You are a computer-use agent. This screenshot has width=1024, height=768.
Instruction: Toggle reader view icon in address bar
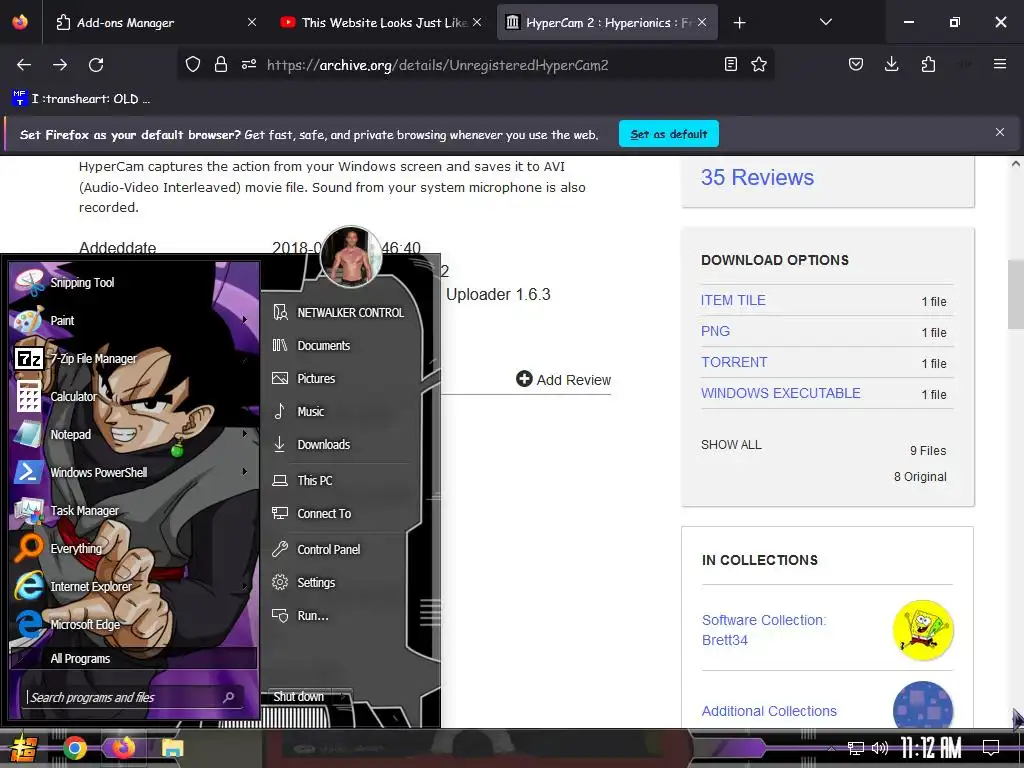731,64
